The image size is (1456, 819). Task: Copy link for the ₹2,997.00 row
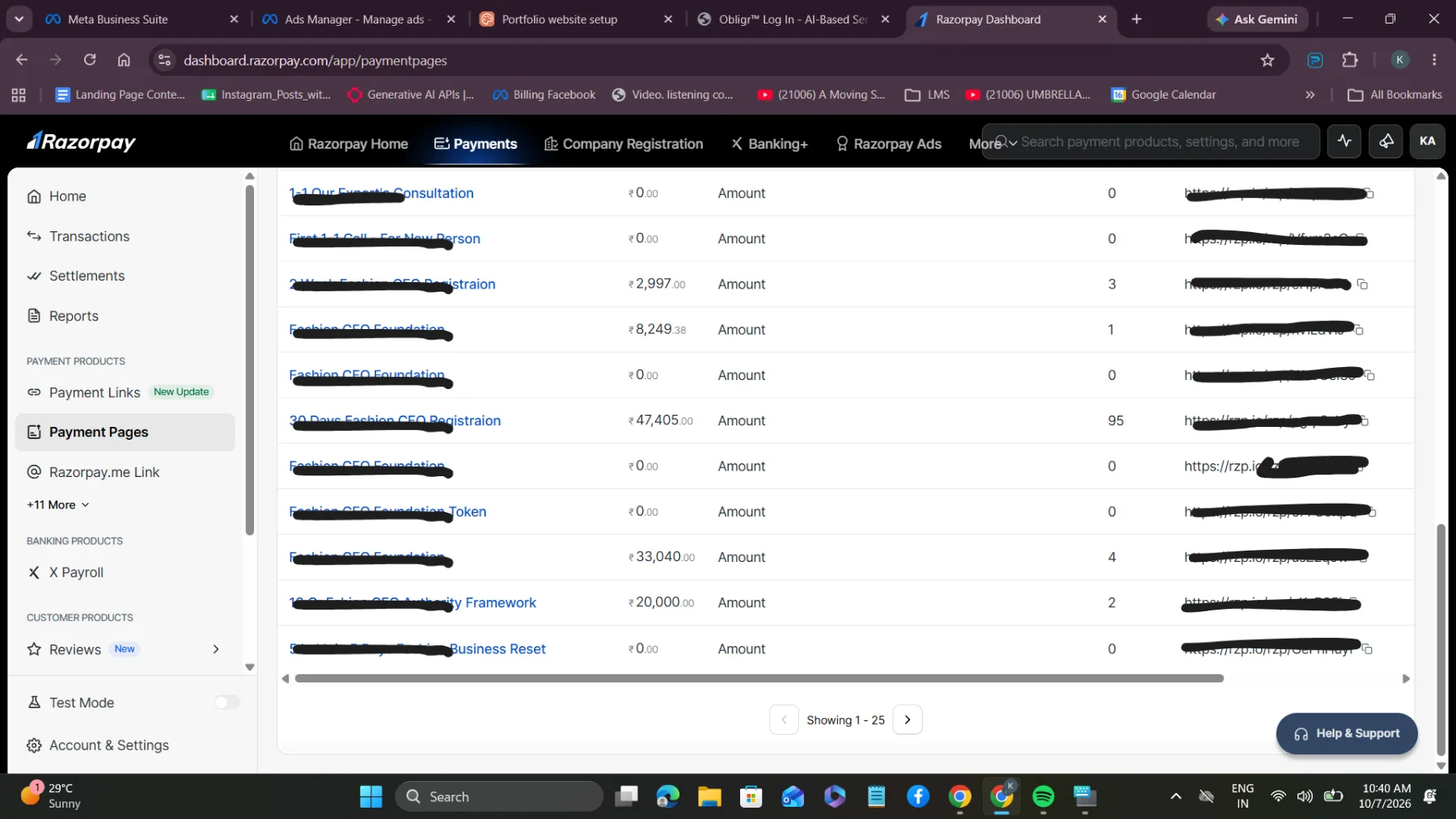point(1362,285)
